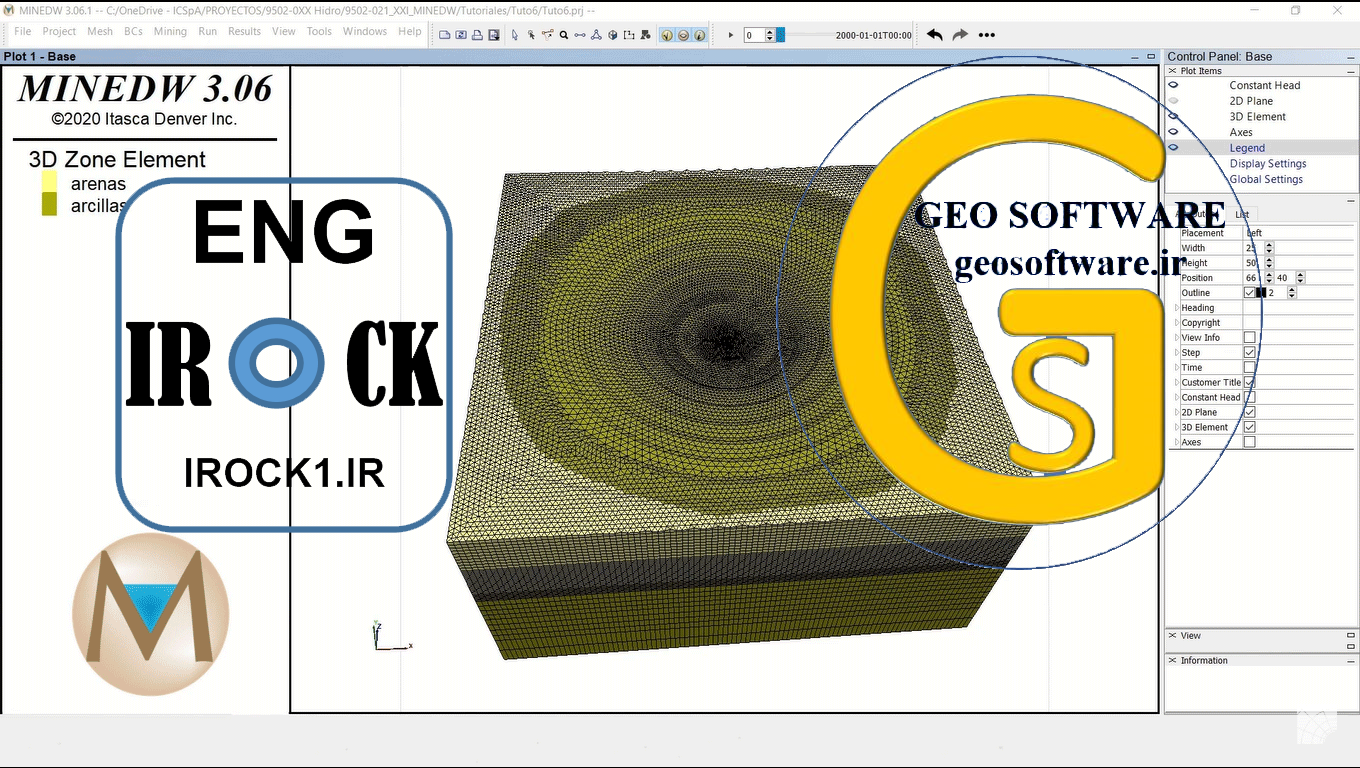Click the Width value stepper

pyautogui.click(x=1269, y=248)
